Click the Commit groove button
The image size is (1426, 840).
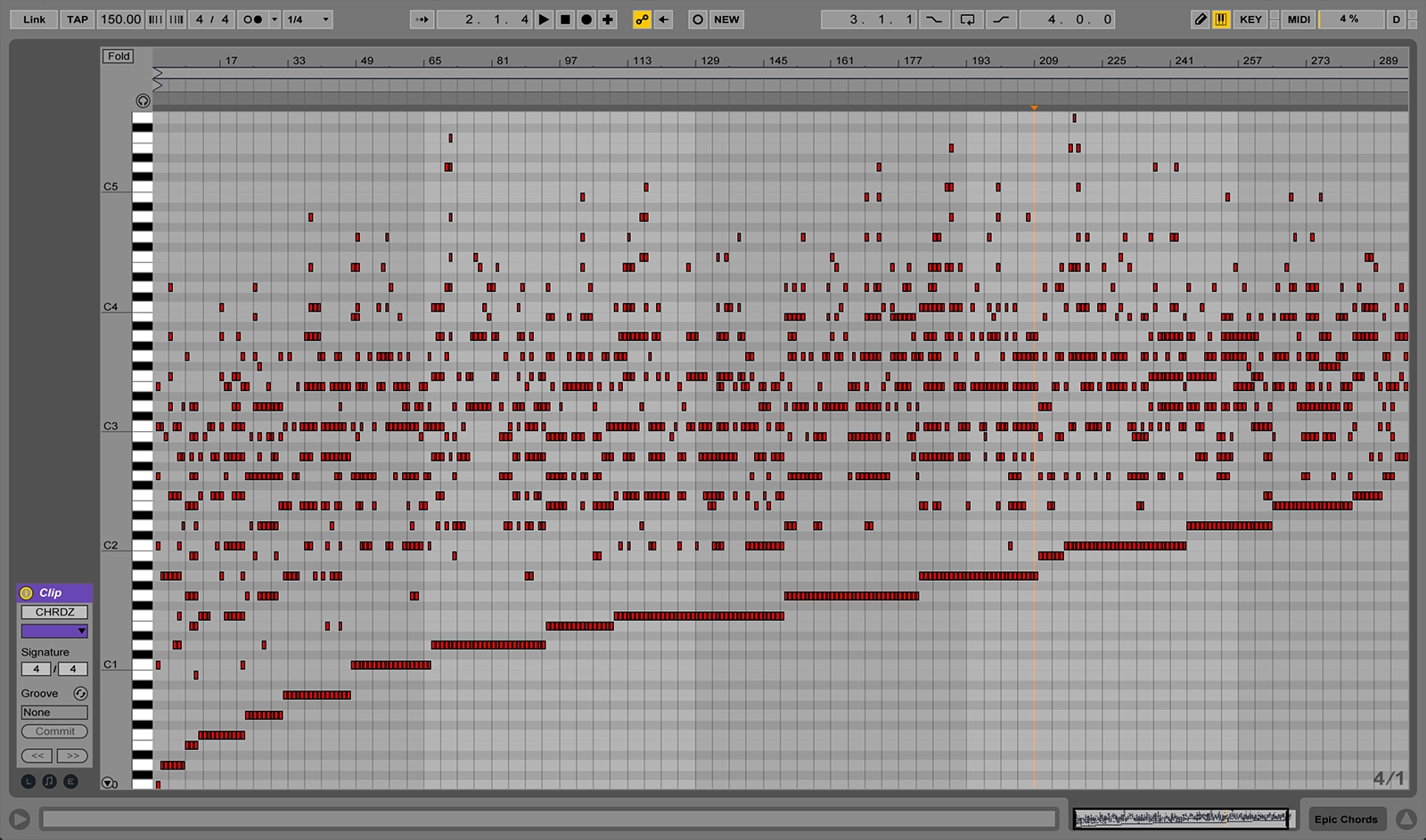coord(54,731)
